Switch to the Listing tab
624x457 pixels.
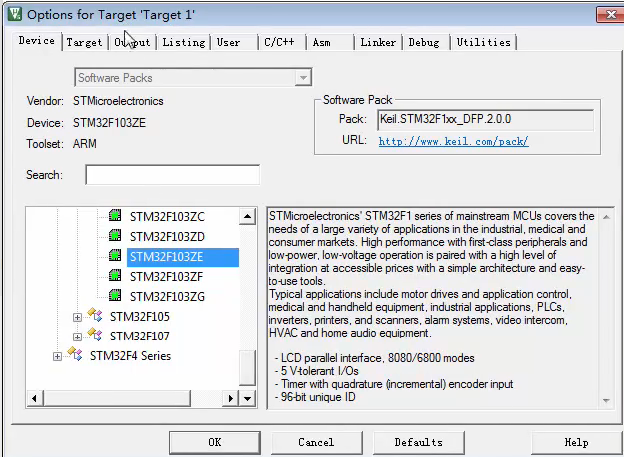coord(183,42)
